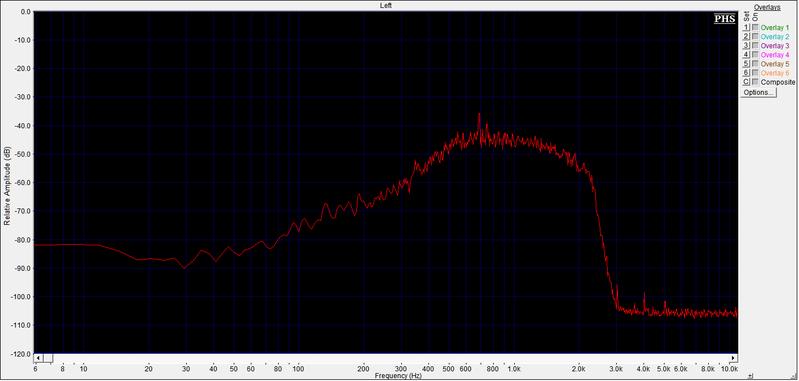Set Overlay 1 with the 1 button

[x=747, y=28]
